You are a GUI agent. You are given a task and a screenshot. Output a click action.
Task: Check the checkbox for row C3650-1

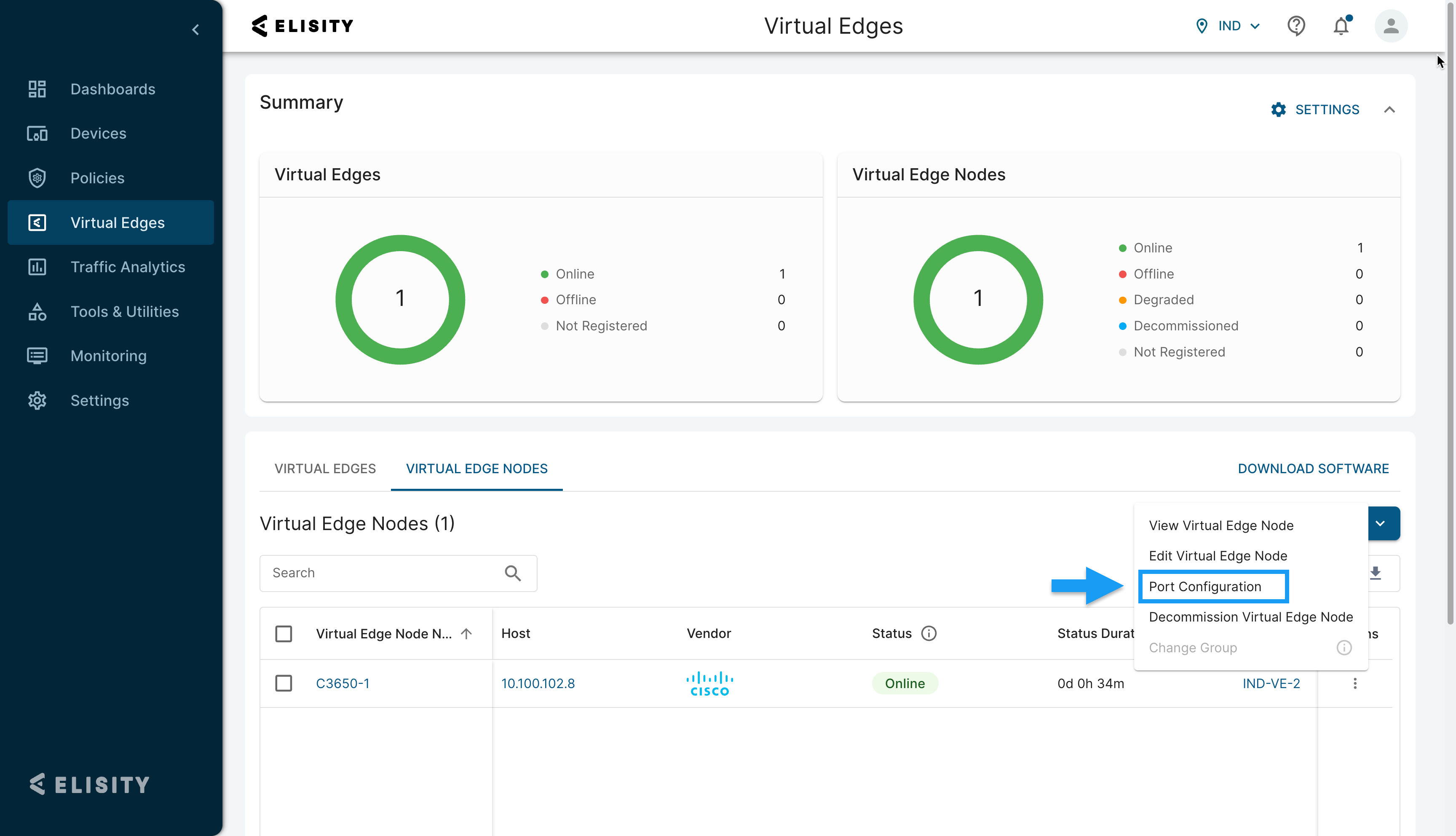coord(284,683)
